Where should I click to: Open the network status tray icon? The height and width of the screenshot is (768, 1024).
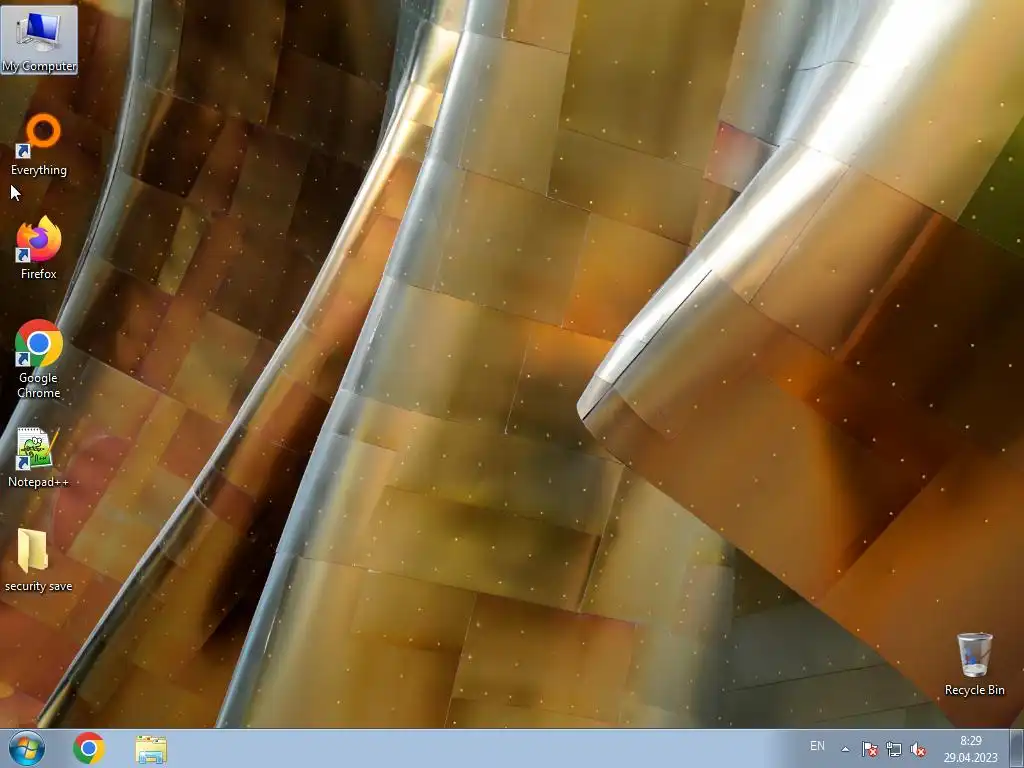(x=894, y=749)
